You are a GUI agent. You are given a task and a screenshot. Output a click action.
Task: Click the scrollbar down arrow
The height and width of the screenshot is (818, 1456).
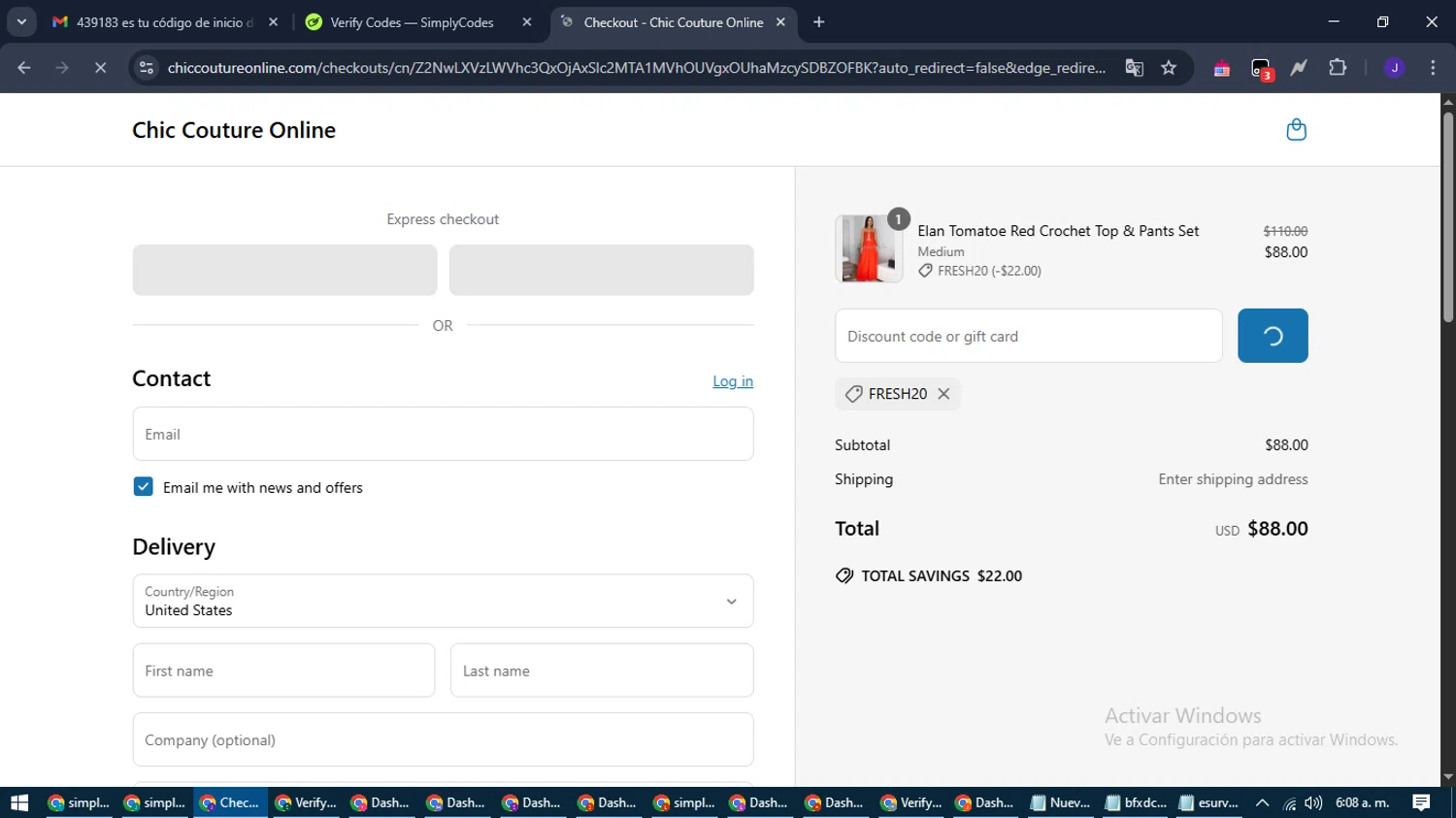(x=1447, y=777)
